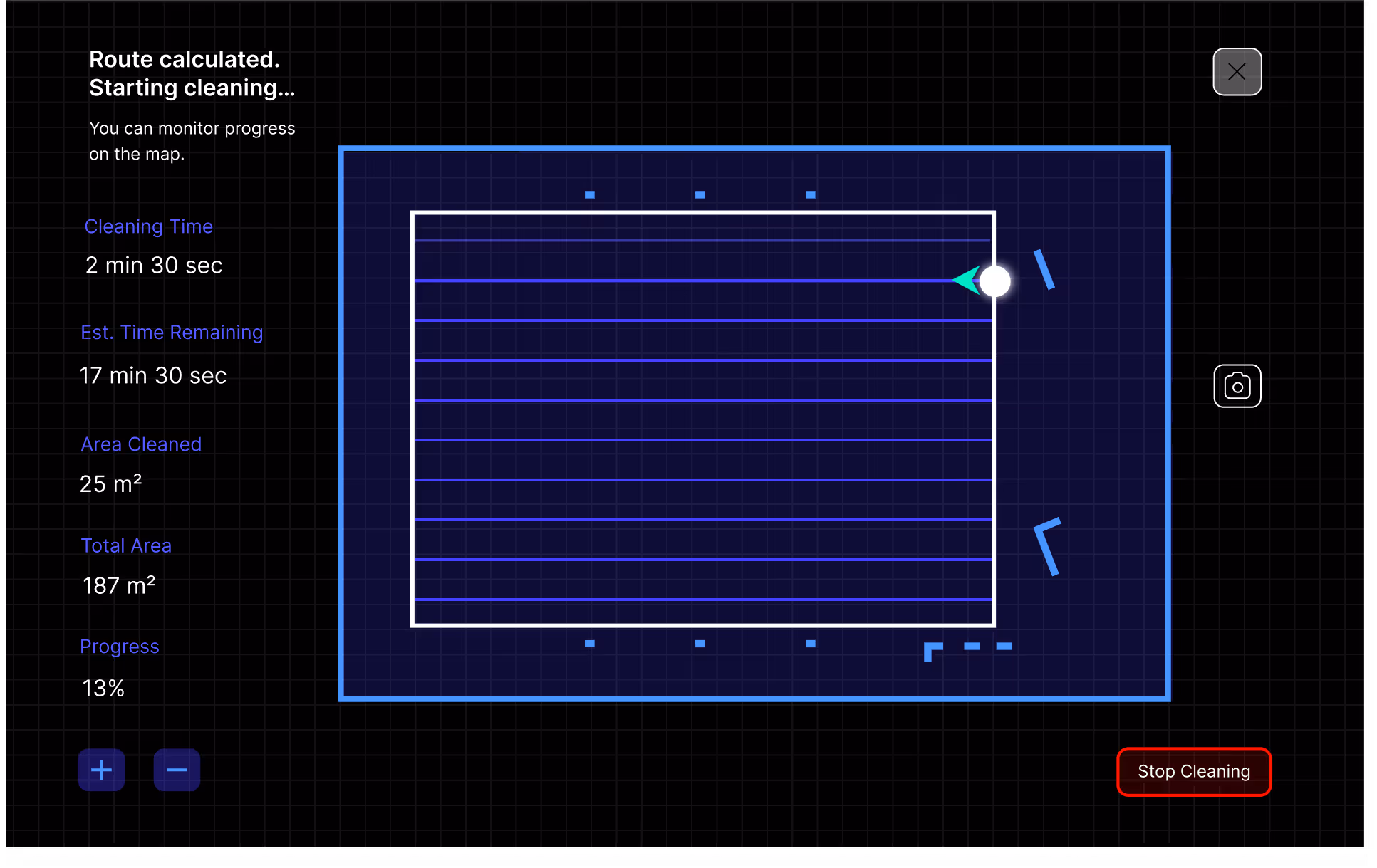Click the 17 min 30 sec value
The height and width of the screenshot is (868, 1377).
[153, 375]
